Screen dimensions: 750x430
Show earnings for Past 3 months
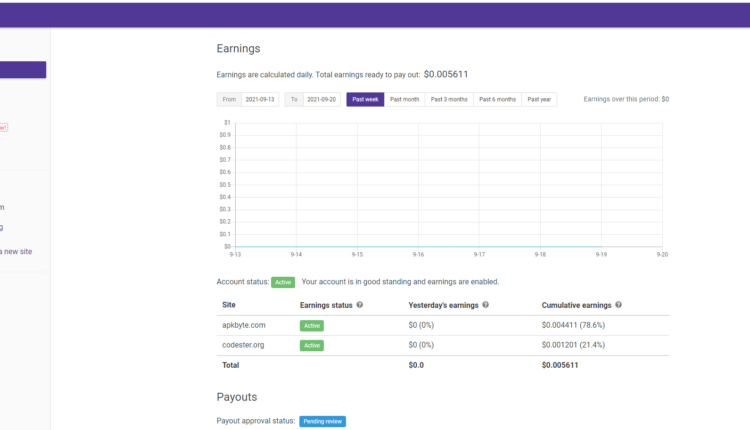click(x=448, y=99)
